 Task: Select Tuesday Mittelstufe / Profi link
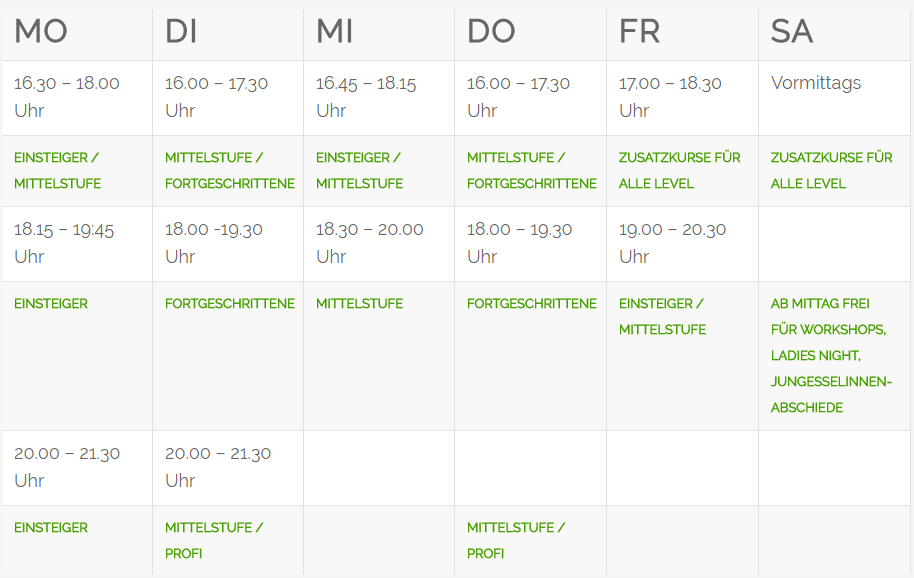[214, 540]
